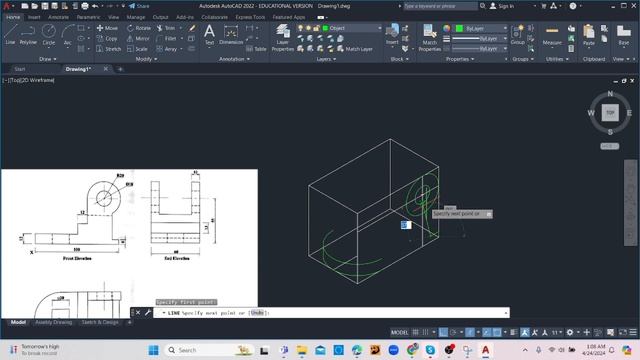
Task: Open Layer Properties manager
Action: point(282,38)
